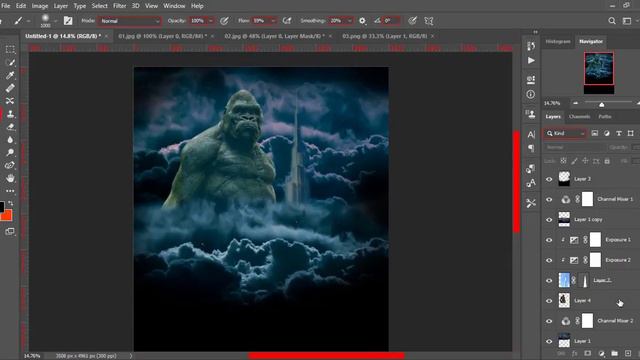640x360 pixels.
Task: Hide the Channel Mixer 2 layer
Action: (x=549, y=321)
